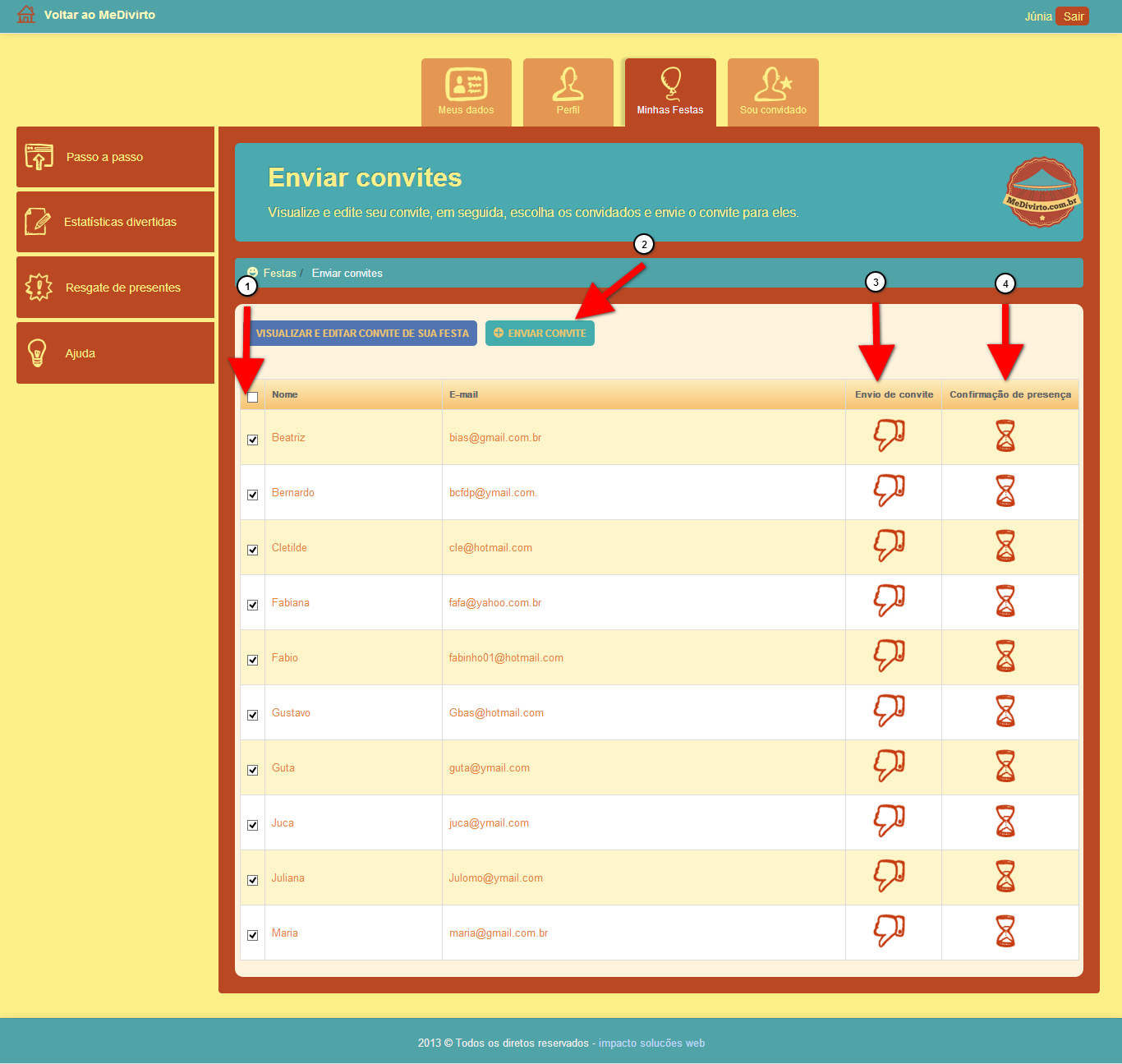Uncheck the checkbox for Fabiana

click(253, 605)
